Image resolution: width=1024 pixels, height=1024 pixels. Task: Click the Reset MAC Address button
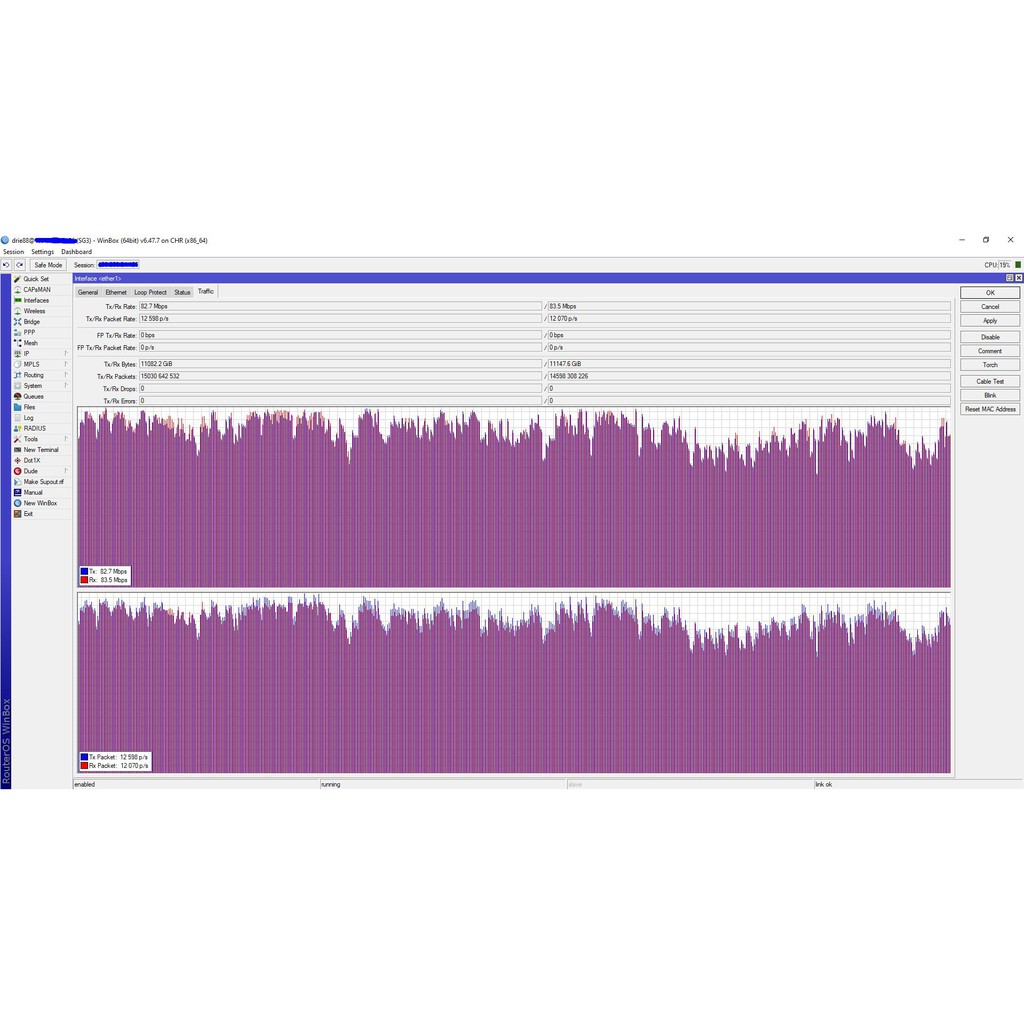pos(990,409)
